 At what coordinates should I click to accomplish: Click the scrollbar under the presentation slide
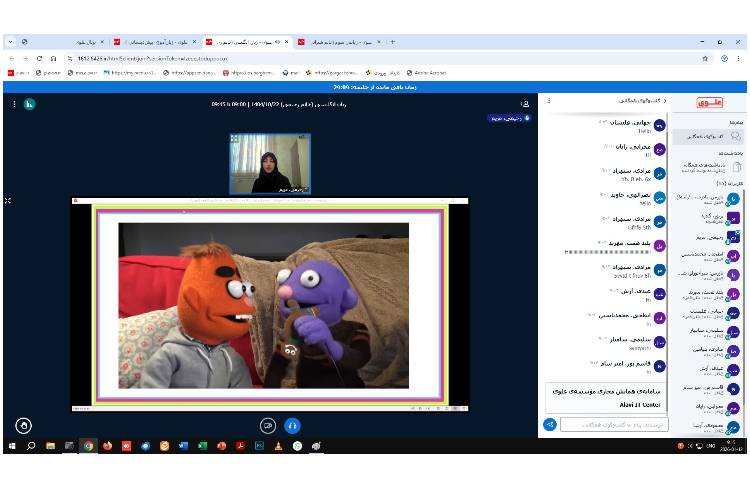pyautogui.click(x=270, y=408)
